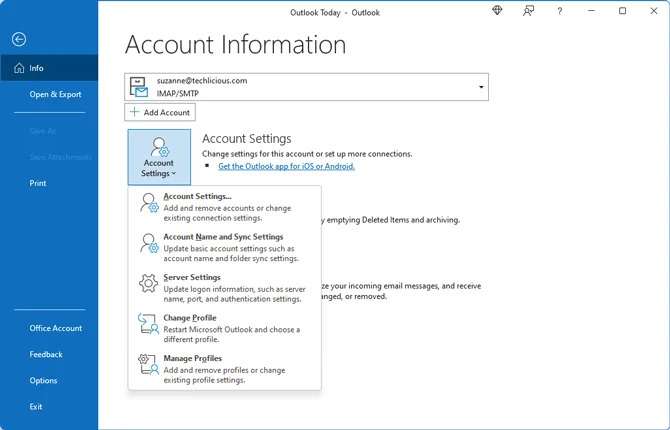Viewport: 670px width, 430px height.
Task: Click the mail account icon next to suzanne@techlicious.com
Action: click(x=139, y=87)
